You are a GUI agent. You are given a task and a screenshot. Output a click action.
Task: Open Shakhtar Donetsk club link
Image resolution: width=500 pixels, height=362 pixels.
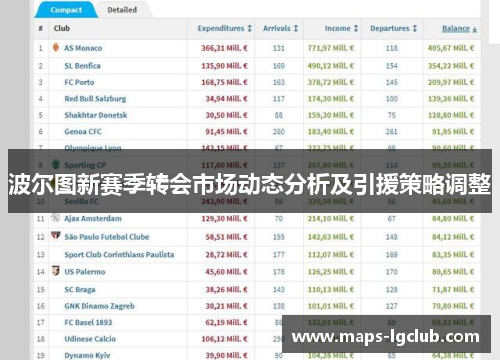pyautogui.click(x=96, y=115)
